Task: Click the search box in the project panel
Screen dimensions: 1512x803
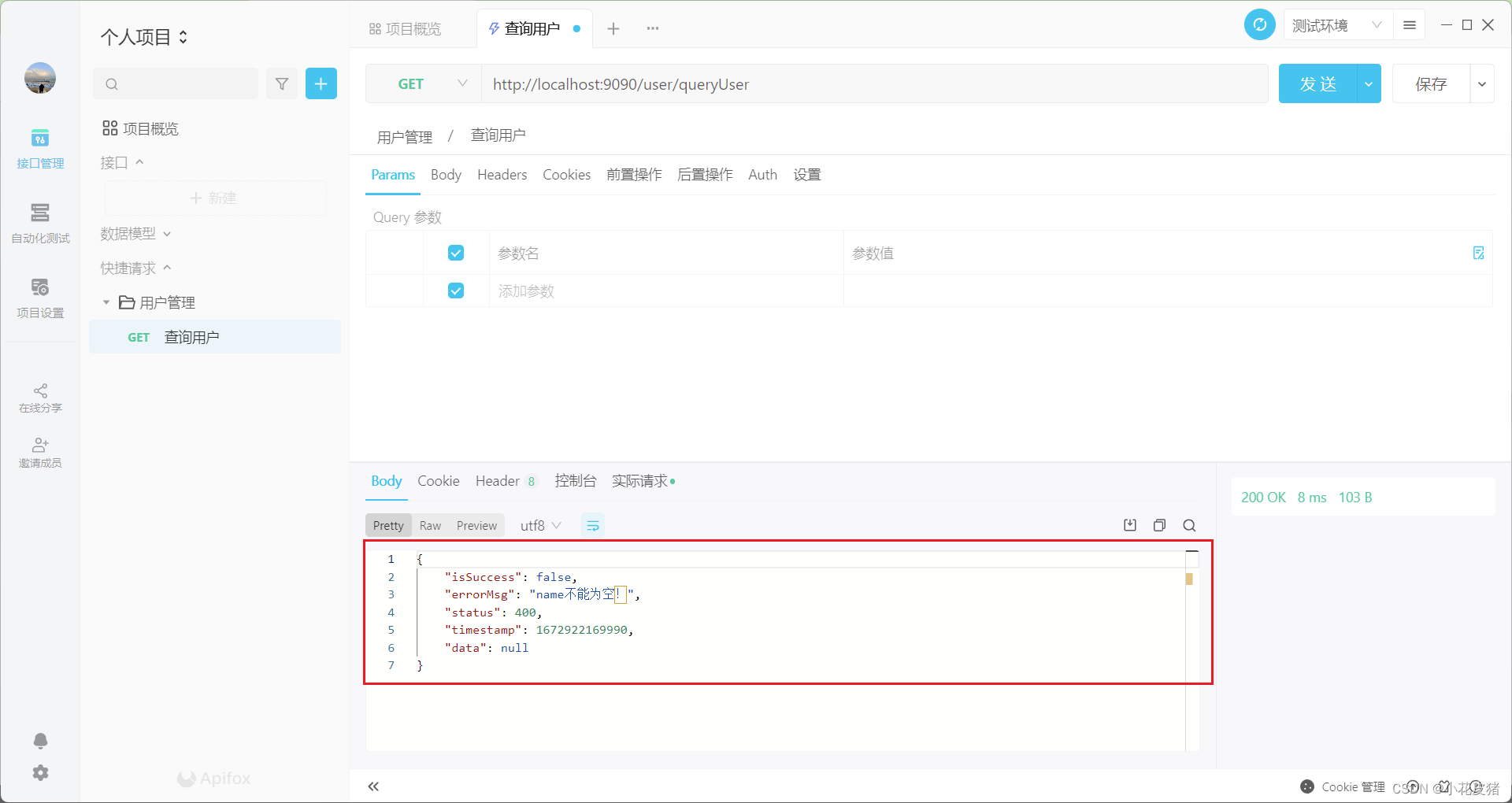Action: tap(176, 83)
